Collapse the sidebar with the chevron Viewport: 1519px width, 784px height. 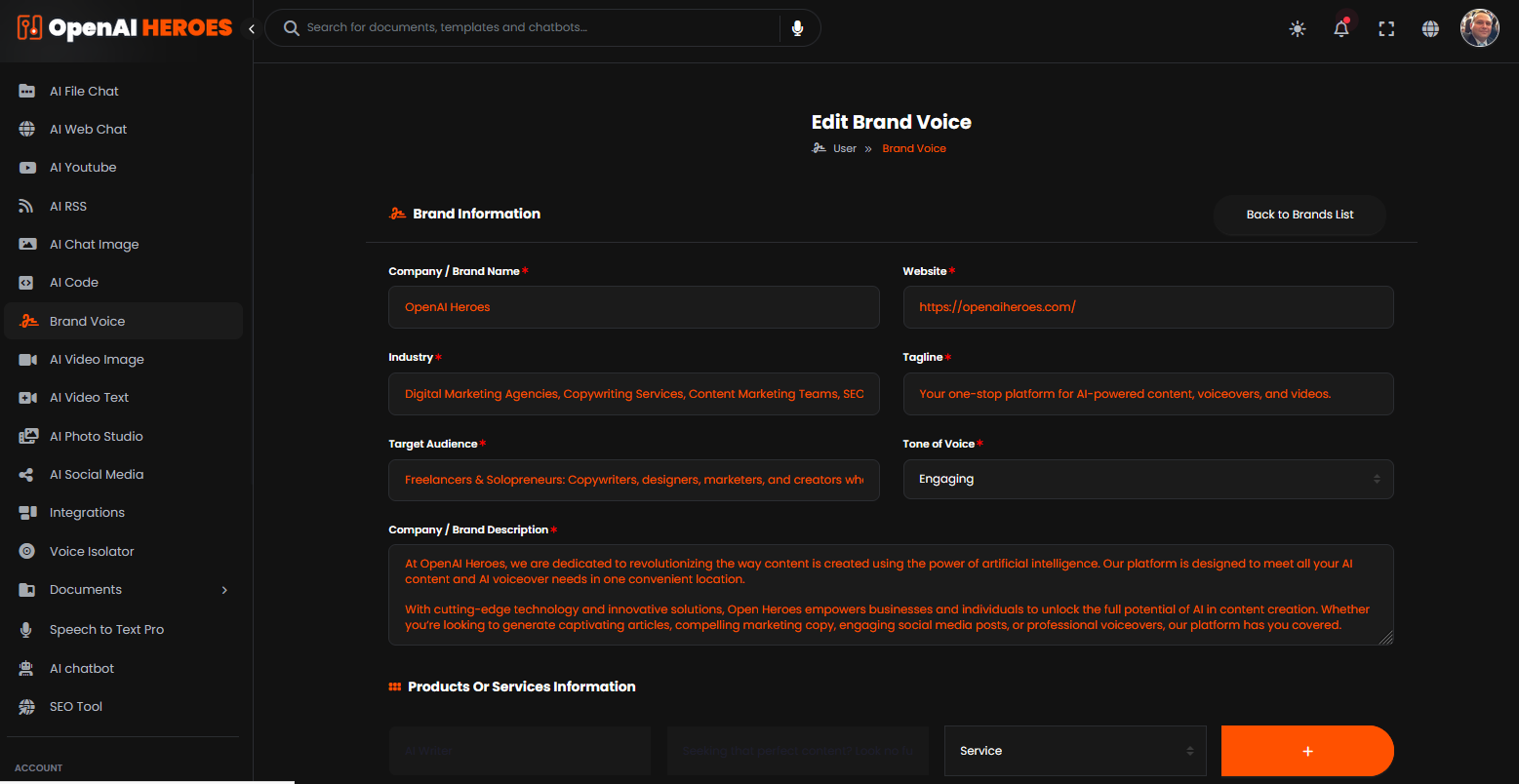pyautogui.click(x=251, y=28)
